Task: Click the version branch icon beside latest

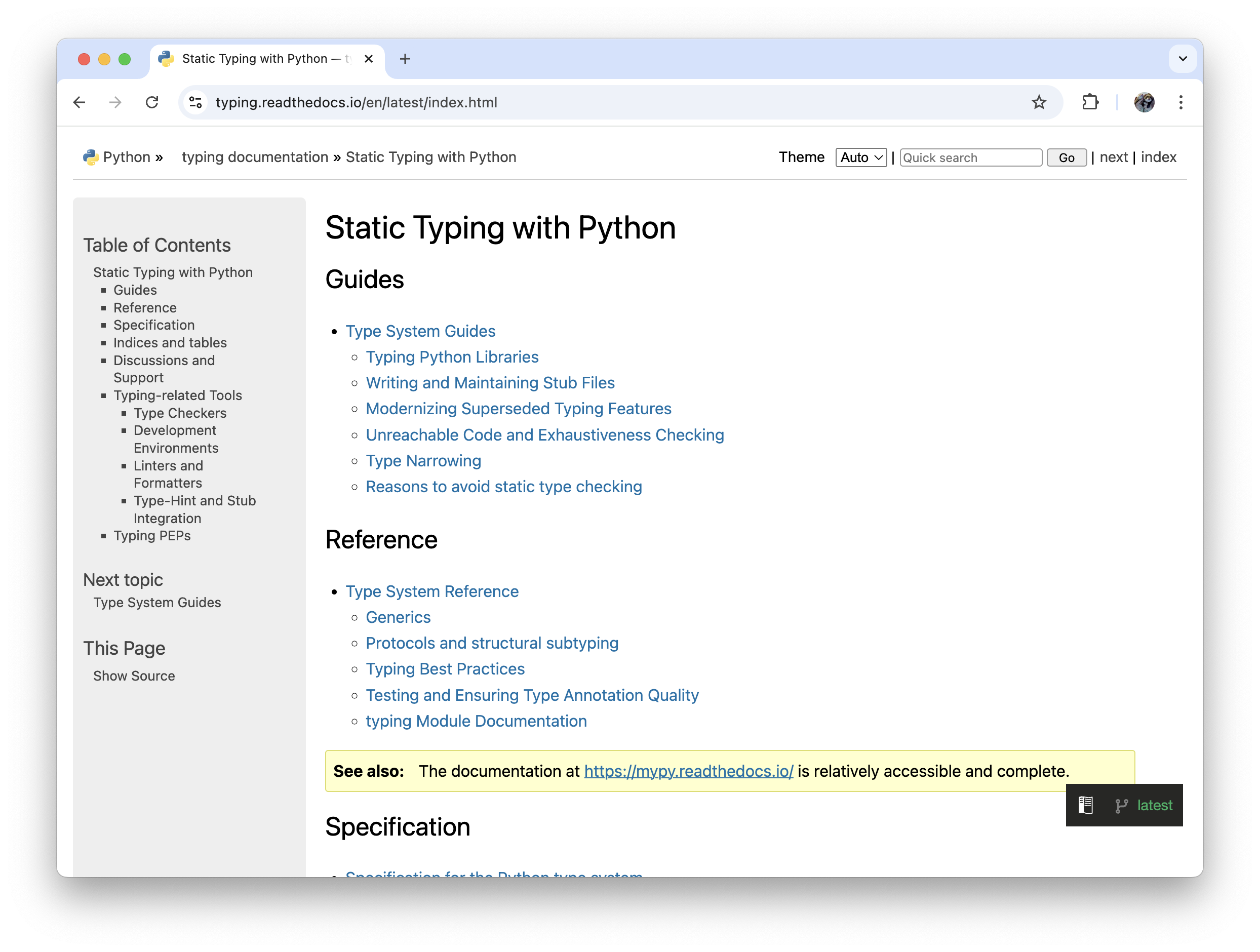Action: (x=1122, y=806)
